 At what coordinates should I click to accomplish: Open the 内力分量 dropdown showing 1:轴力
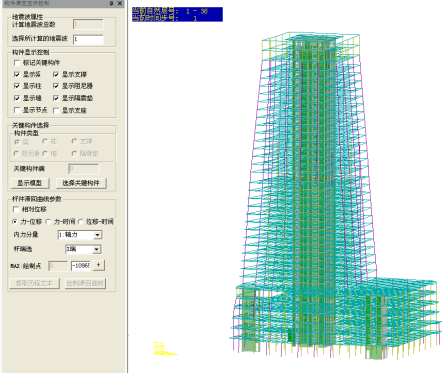pyautogui.click(x=80, y=235)
